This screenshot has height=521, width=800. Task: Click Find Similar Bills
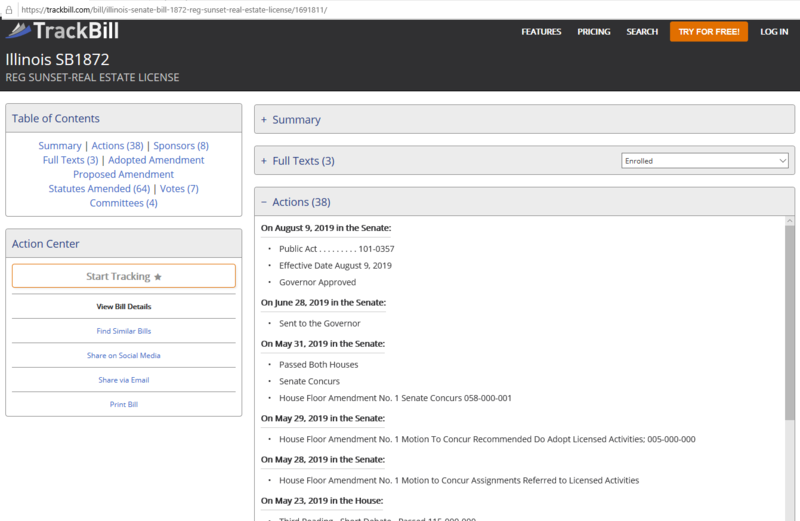(123, 331)
